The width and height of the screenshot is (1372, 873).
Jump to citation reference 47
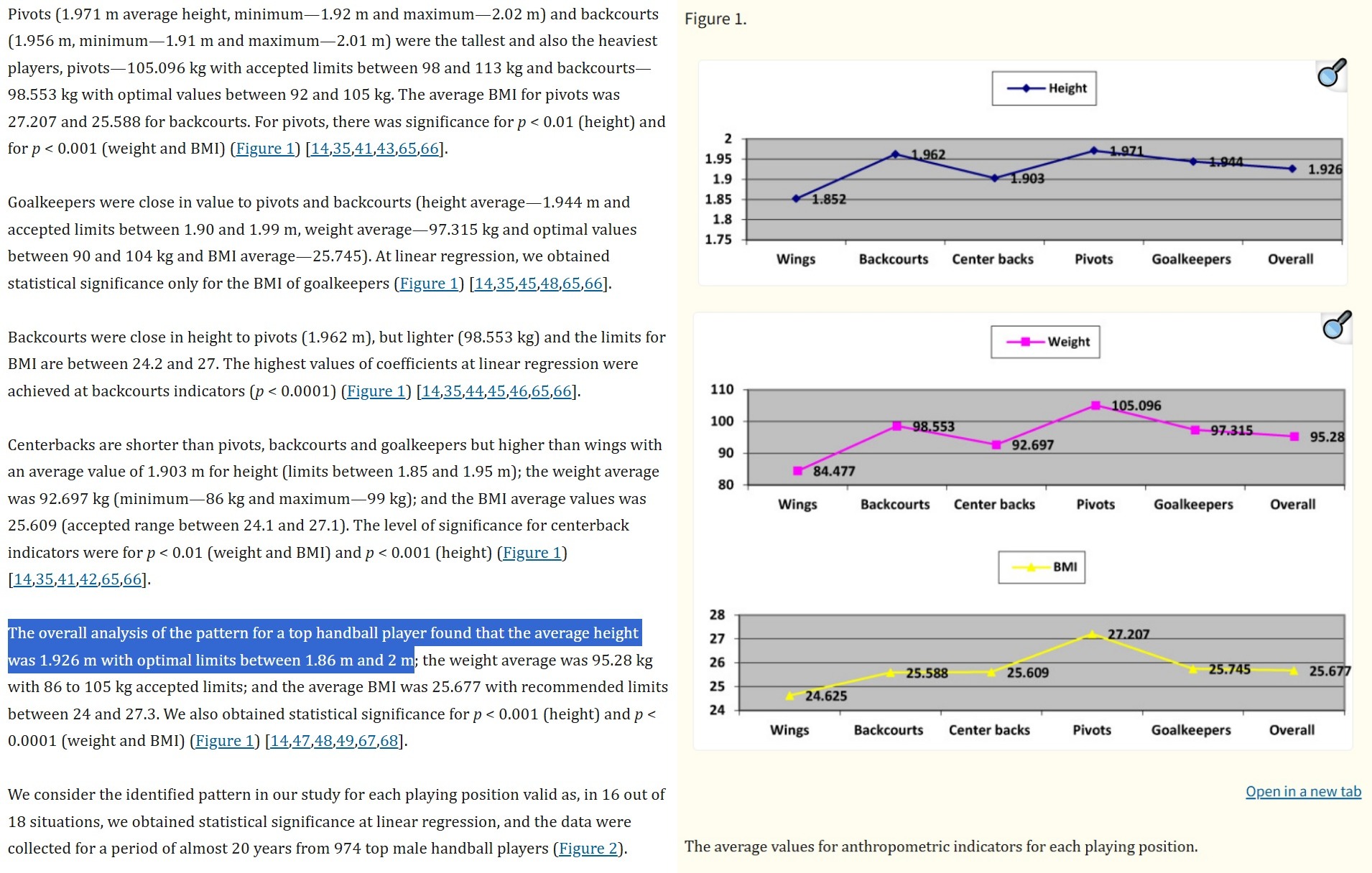[301, 741]
